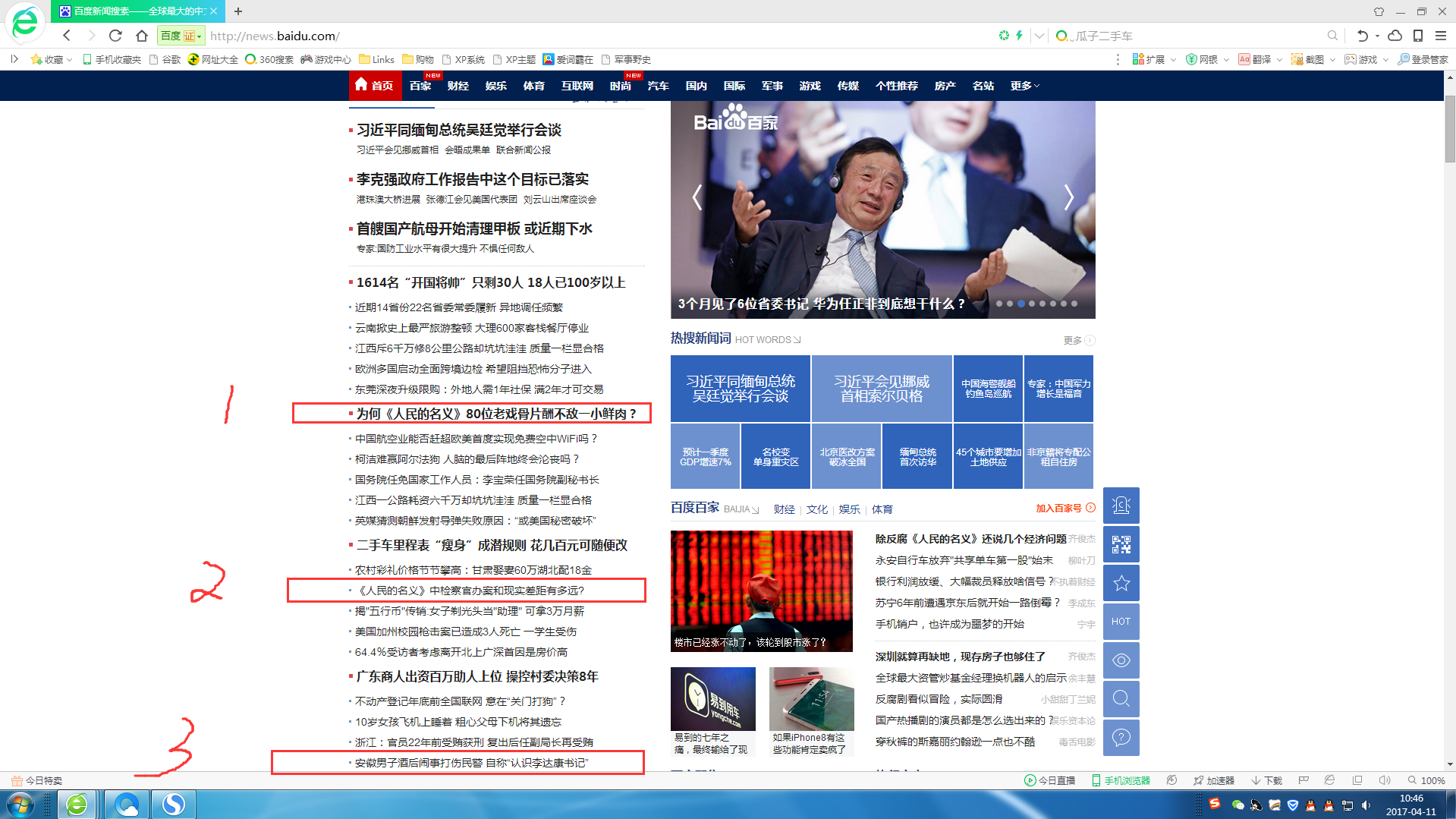Screen dimensions: 1456x819
Task: Go to browser home page icon
Action: [x=142, y=36]
